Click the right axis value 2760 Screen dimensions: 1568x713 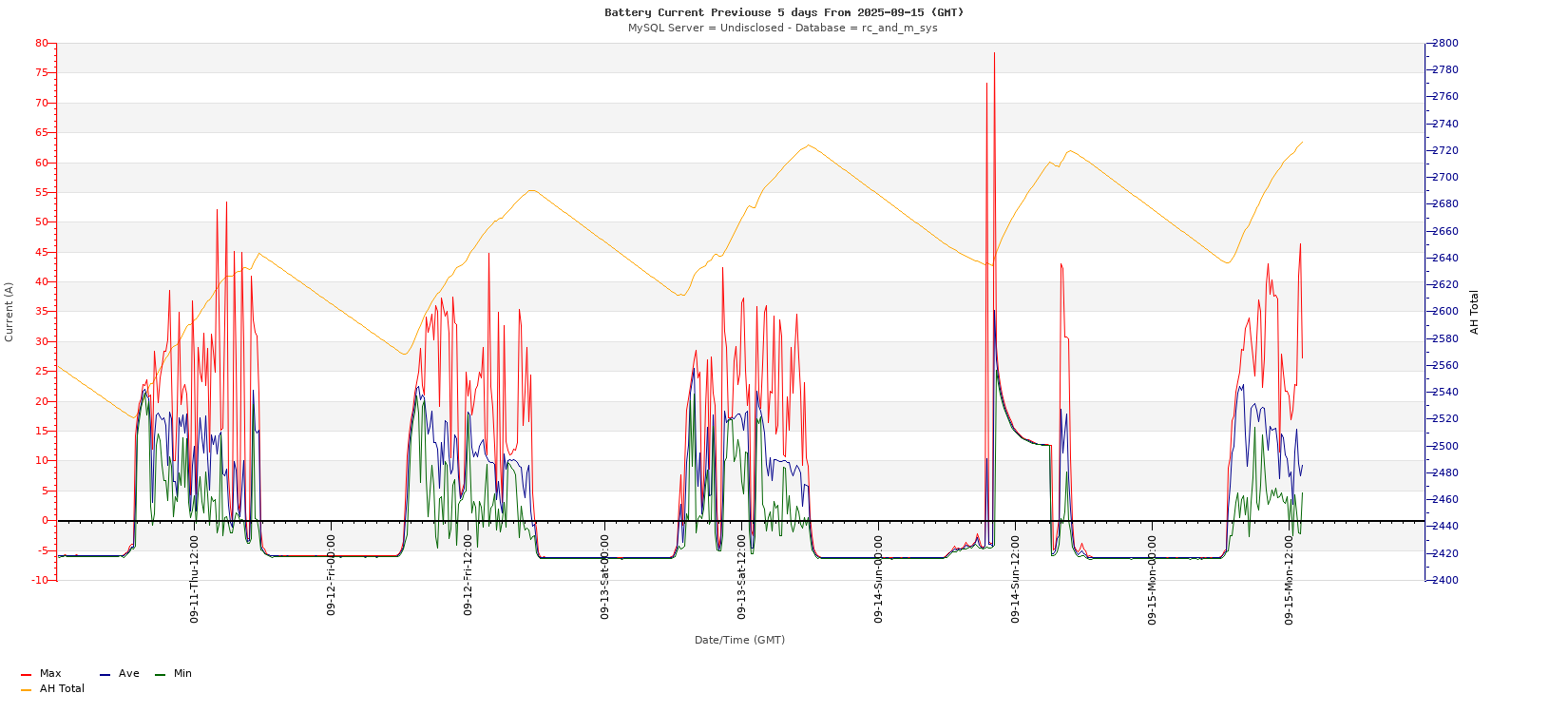tap(1445, 97)
